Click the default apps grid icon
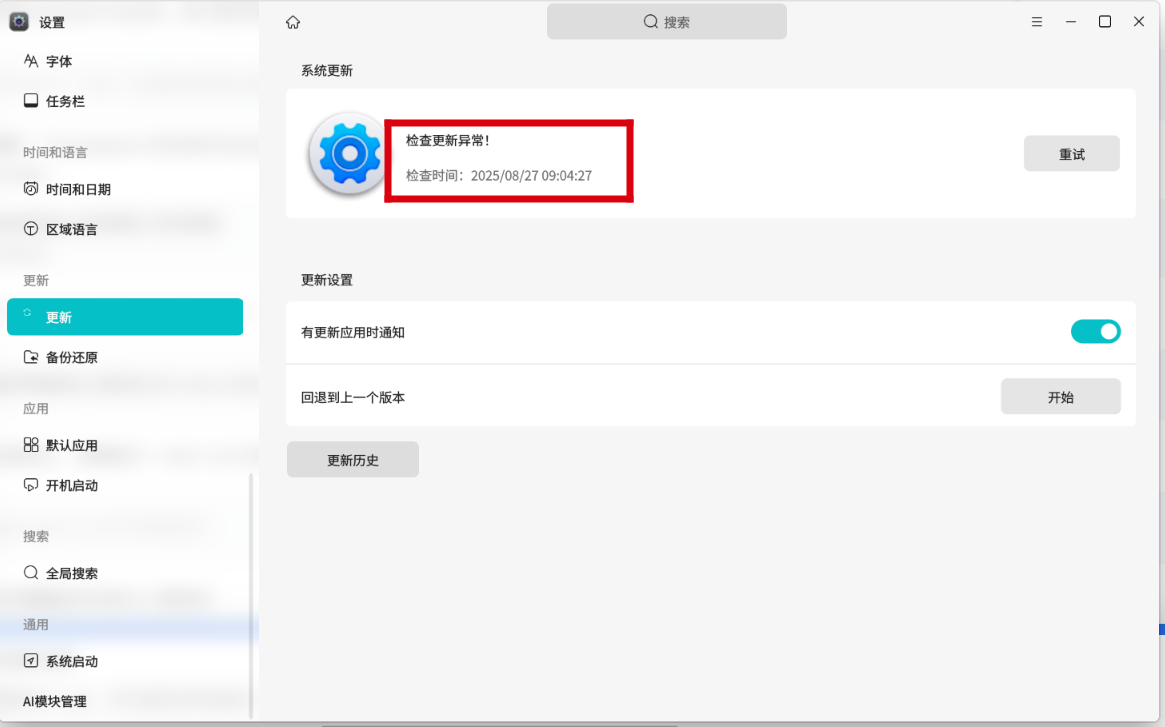The image size is (1165, 727). 31,445
